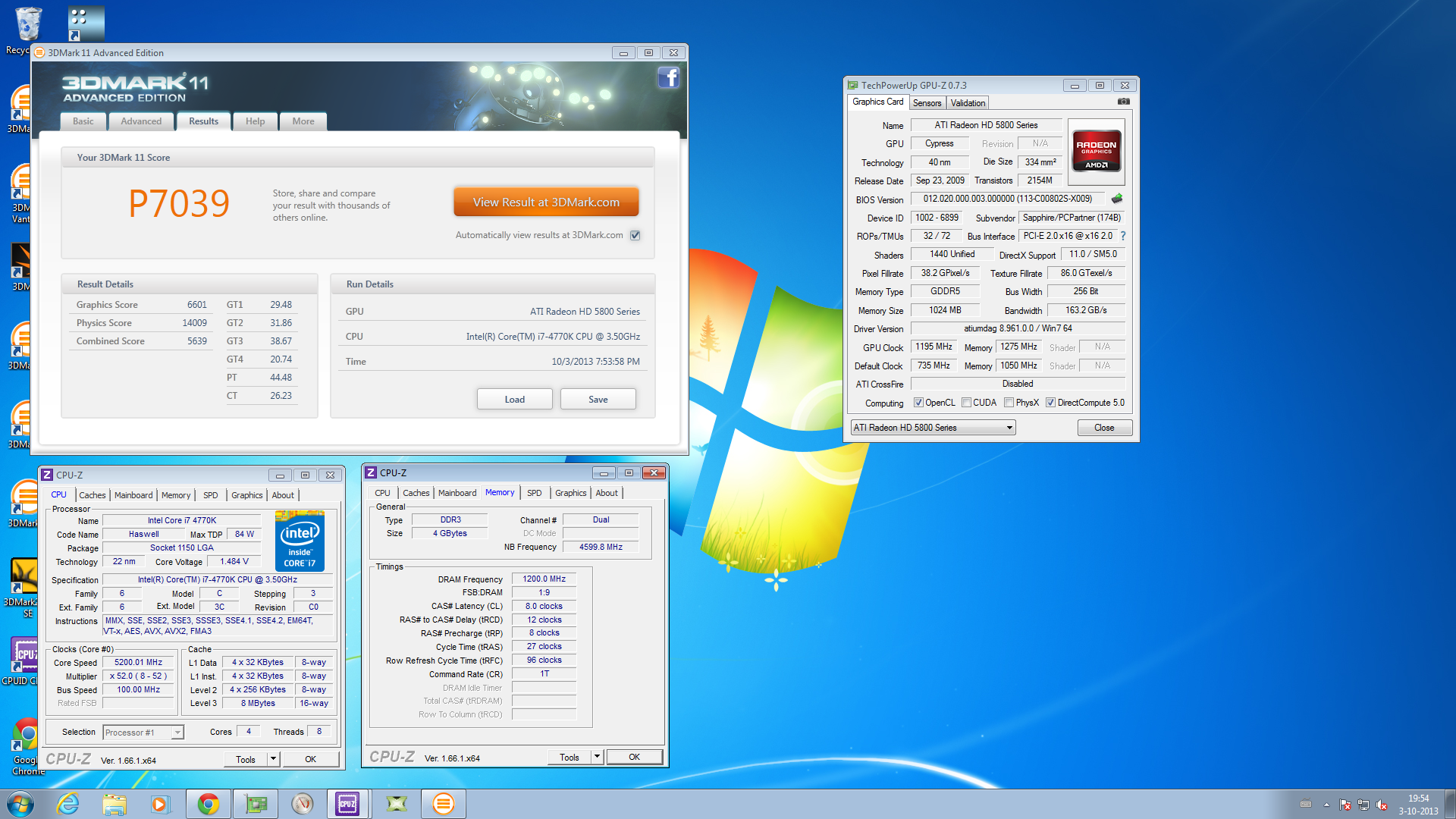This screenshot has width=1456, height=819.
Task: Click the Bus Interface question mark icon
Action: [1123, 236]
